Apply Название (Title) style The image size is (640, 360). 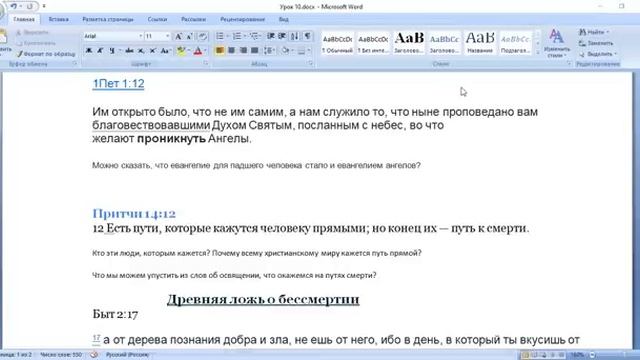pyautogui.click(x=480, y=43)
